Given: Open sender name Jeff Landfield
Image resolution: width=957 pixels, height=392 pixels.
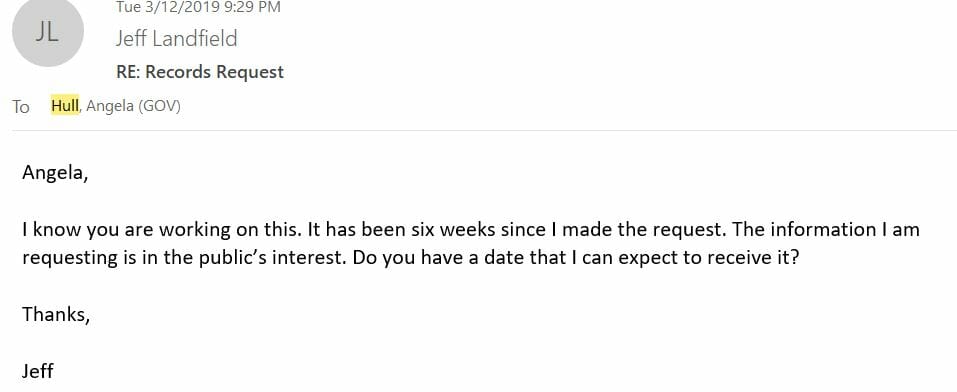Looking at the screenshot, I should click(x=176, y=38).
